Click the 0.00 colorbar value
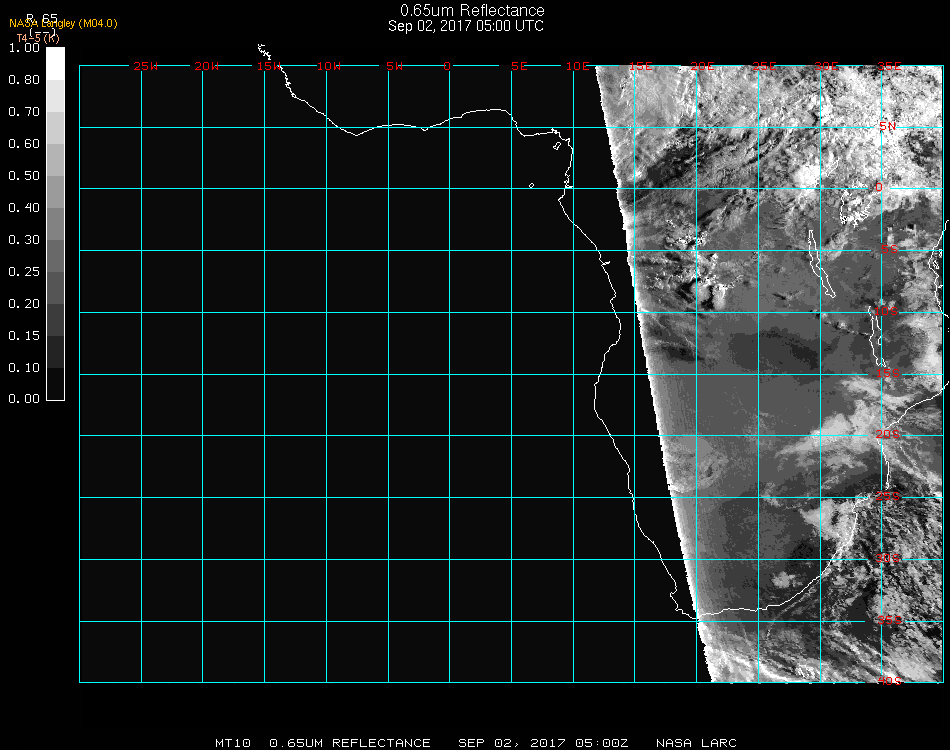950x750 pixels. [x=24, y=399]
